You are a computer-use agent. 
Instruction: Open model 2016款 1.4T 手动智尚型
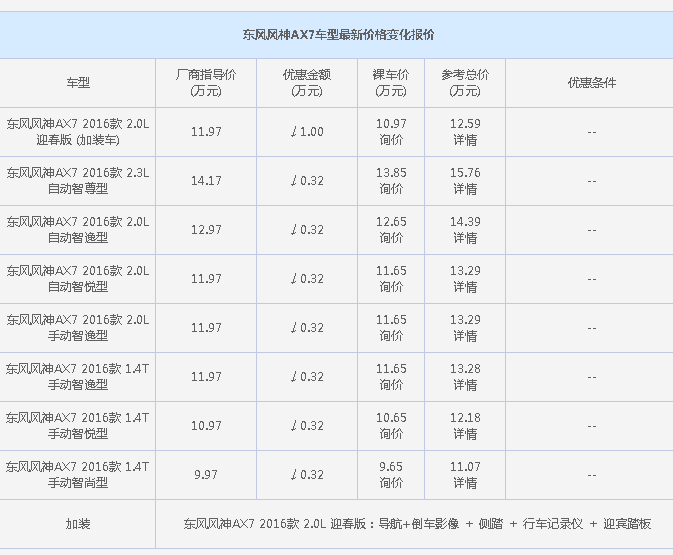77,474
